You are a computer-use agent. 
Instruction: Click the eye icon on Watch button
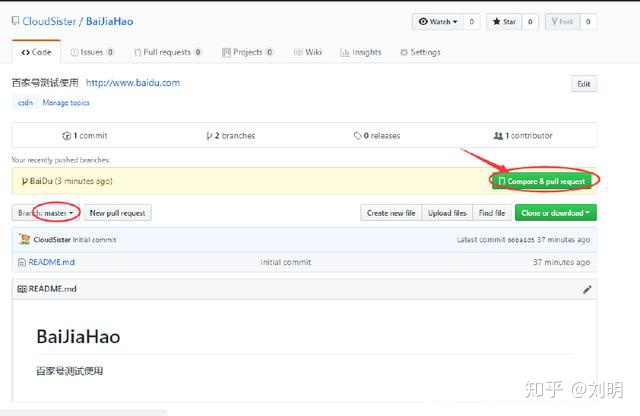tap(423, 21)
